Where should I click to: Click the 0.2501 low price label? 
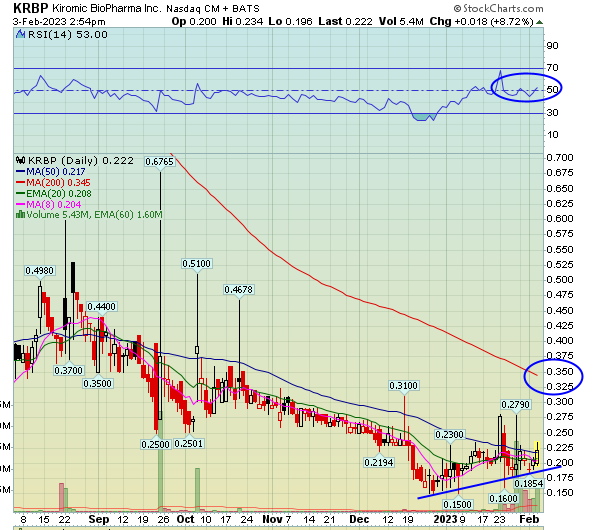(x=188, y=443)
